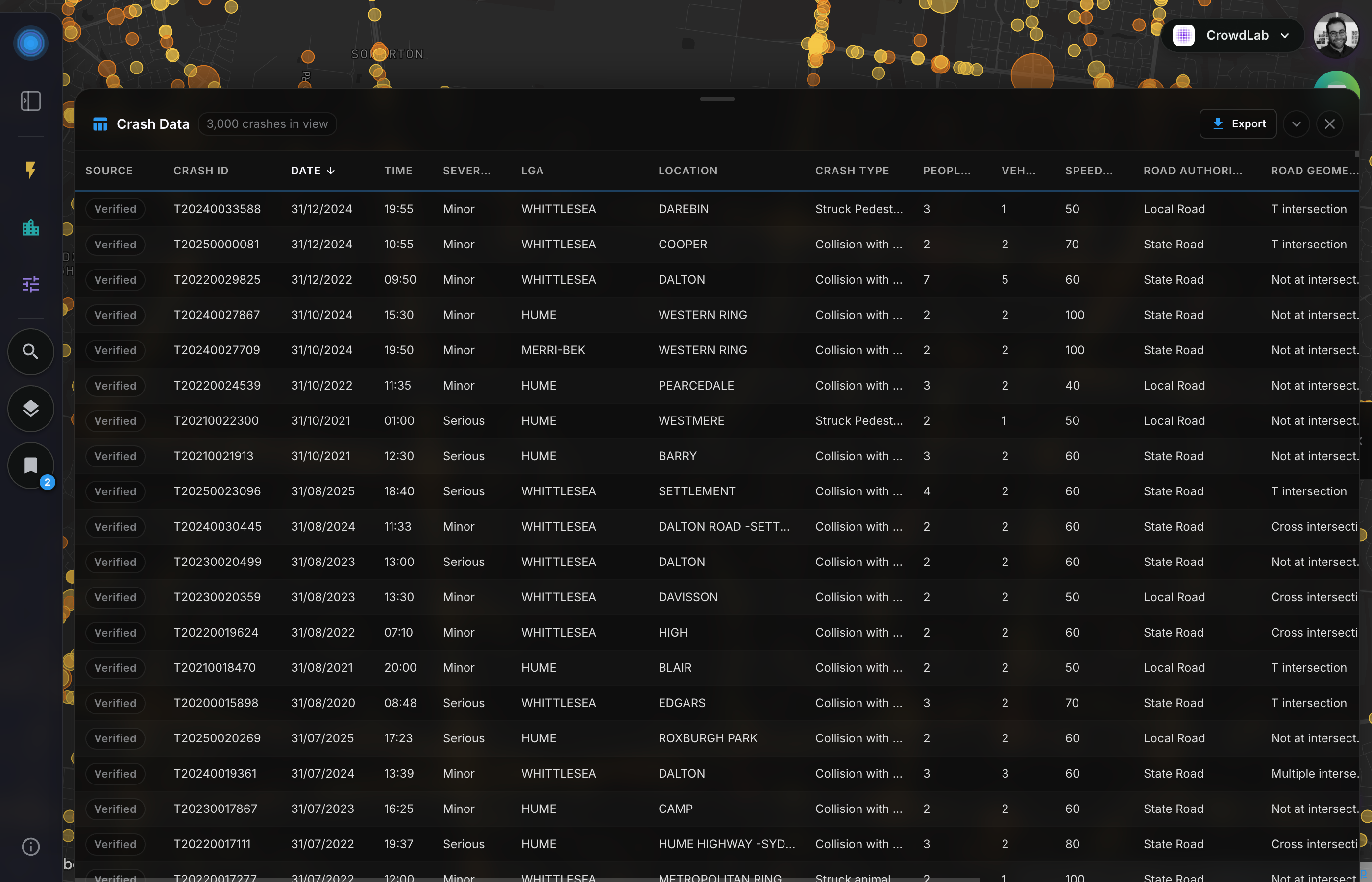The height and width of the screenshot is (882, 1372).
Task: Click MERRI-BEK LGA cell
Action: 553,350
